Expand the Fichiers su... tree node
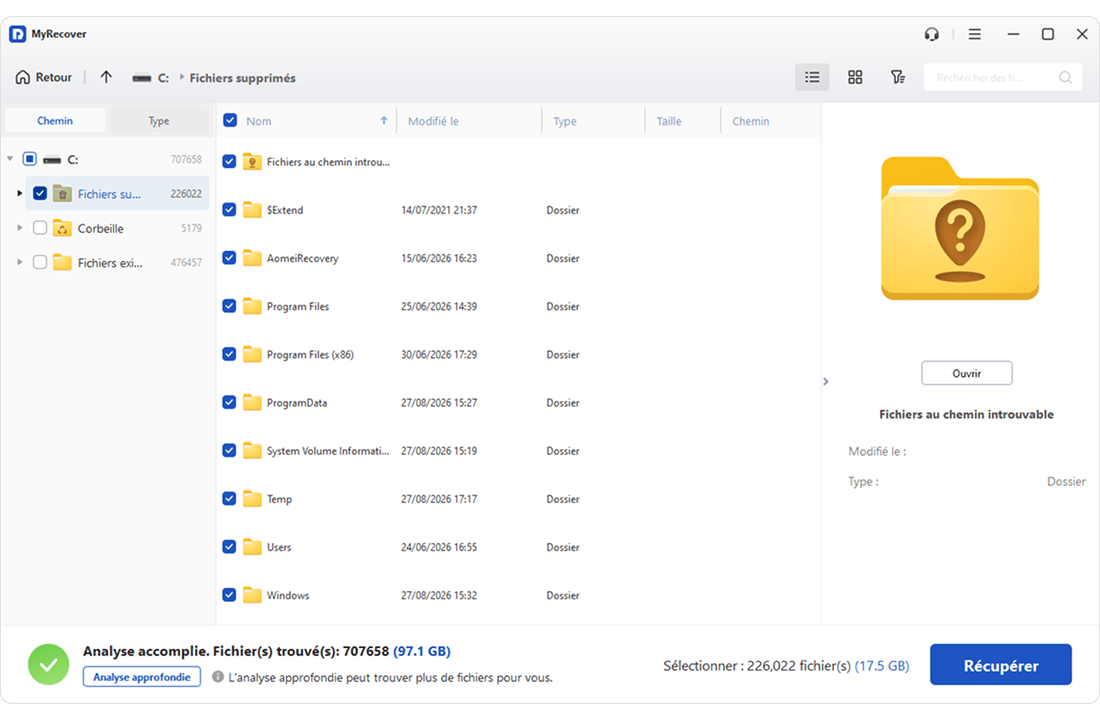Screen dimensions: 1100x720 20,193
